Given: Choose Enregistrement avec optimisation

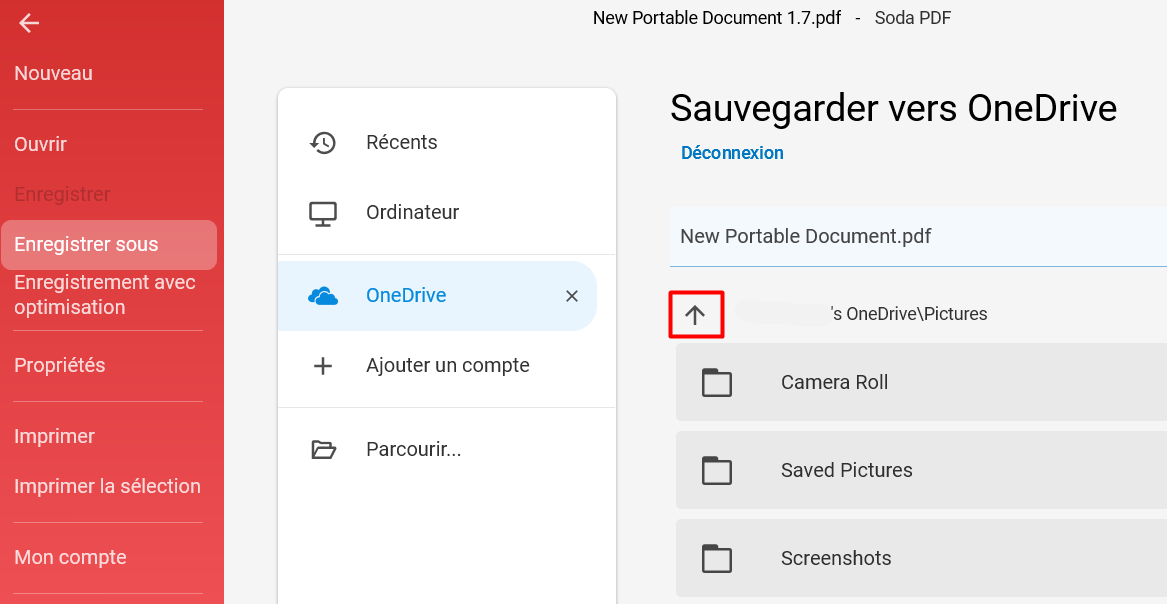Looking at the screenshot, I should [x=105, y=295].
